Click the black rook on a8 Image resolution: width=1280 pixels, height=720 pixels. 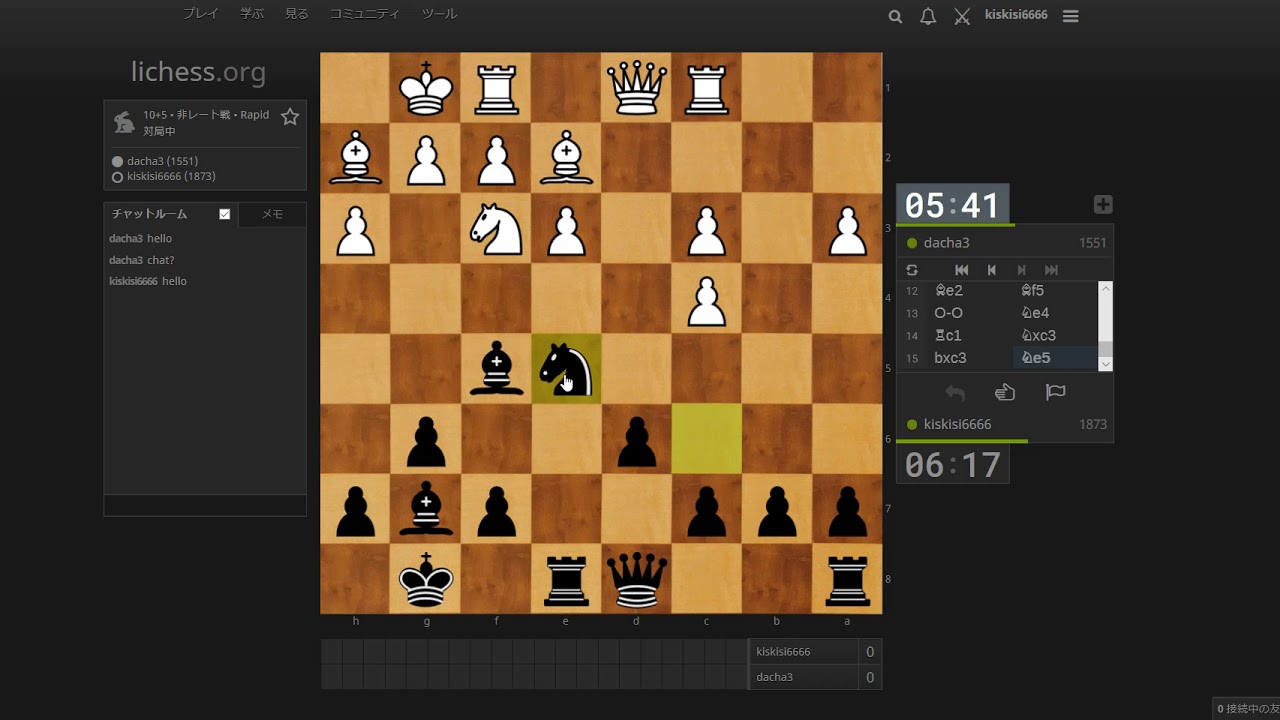click(x=847, y=579)
